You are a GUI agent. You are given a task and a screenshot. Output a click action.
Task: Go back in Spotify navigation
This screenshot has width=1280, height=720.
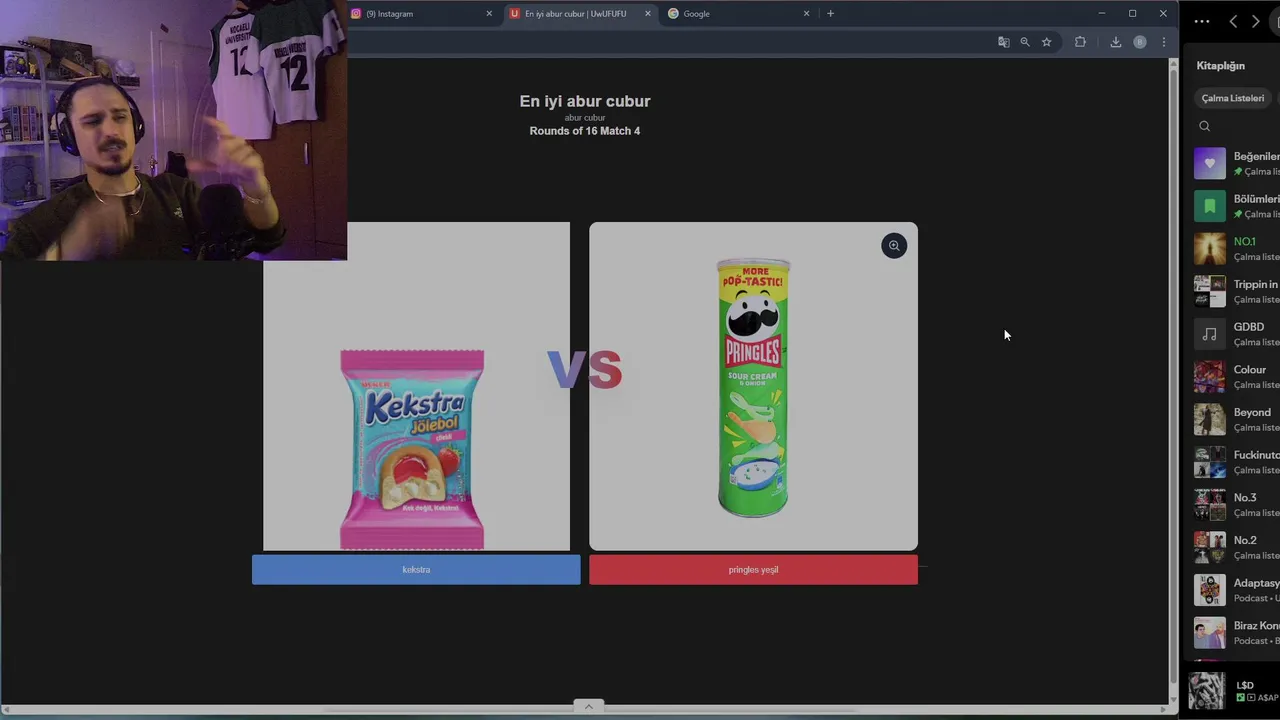(1233, 21)
